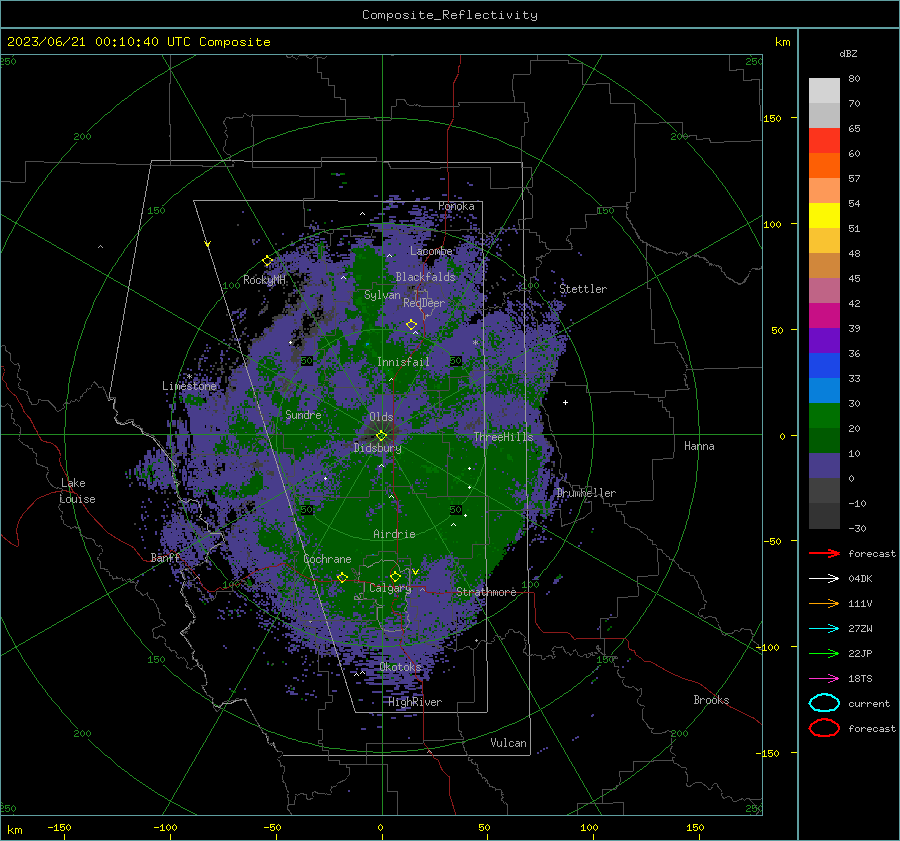Click the HighRiver city label
Image resolution: width=900 pixels, height=841 pixels.
click(x=415, y=702)
